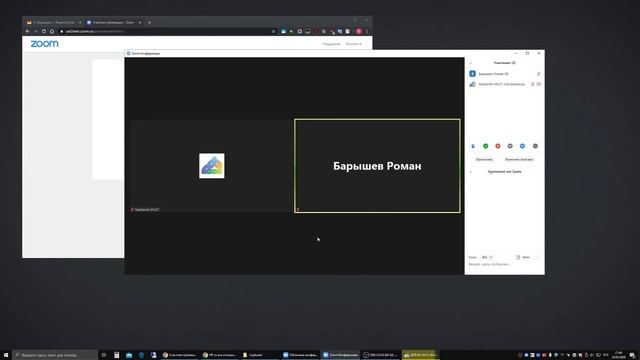Open the yellow-highlighted taskbar item
Viewport: 640px width, 360px height.
(420, 355)
